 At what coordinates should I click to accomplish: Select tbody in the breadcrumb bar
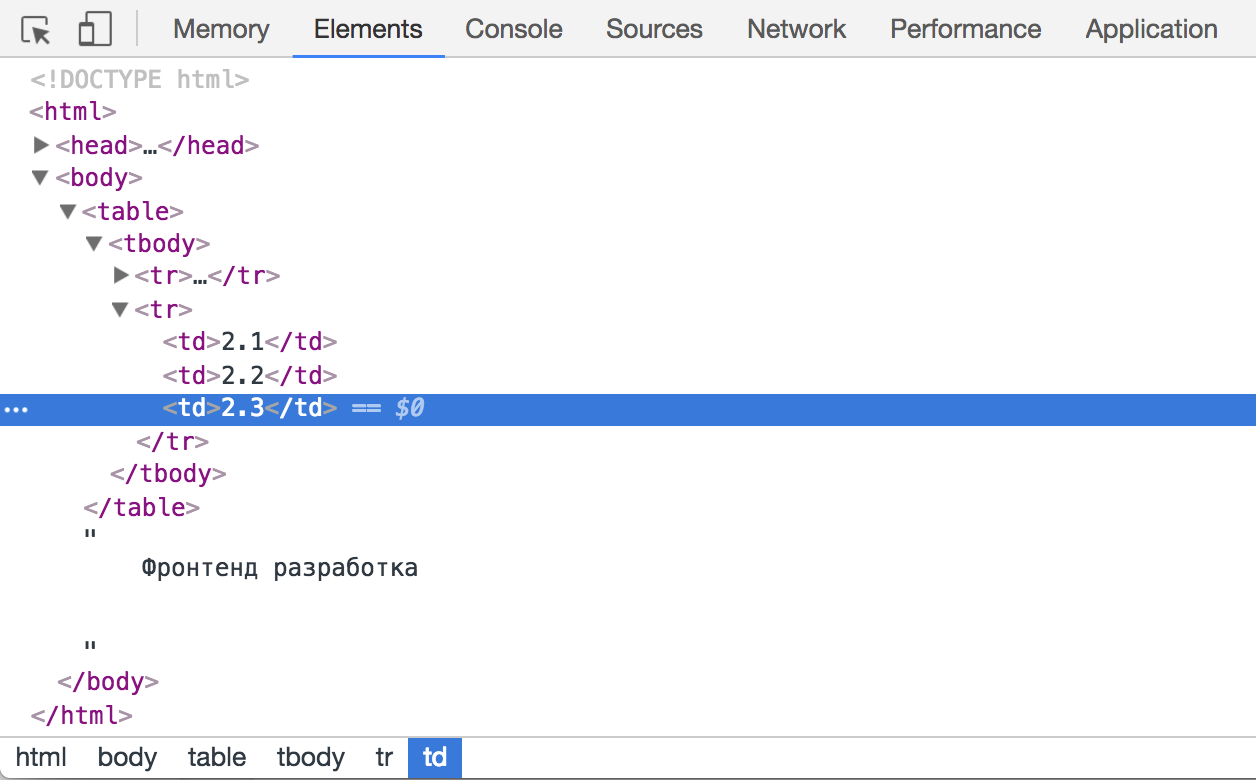pyautogui.click(x=310, y=758)
